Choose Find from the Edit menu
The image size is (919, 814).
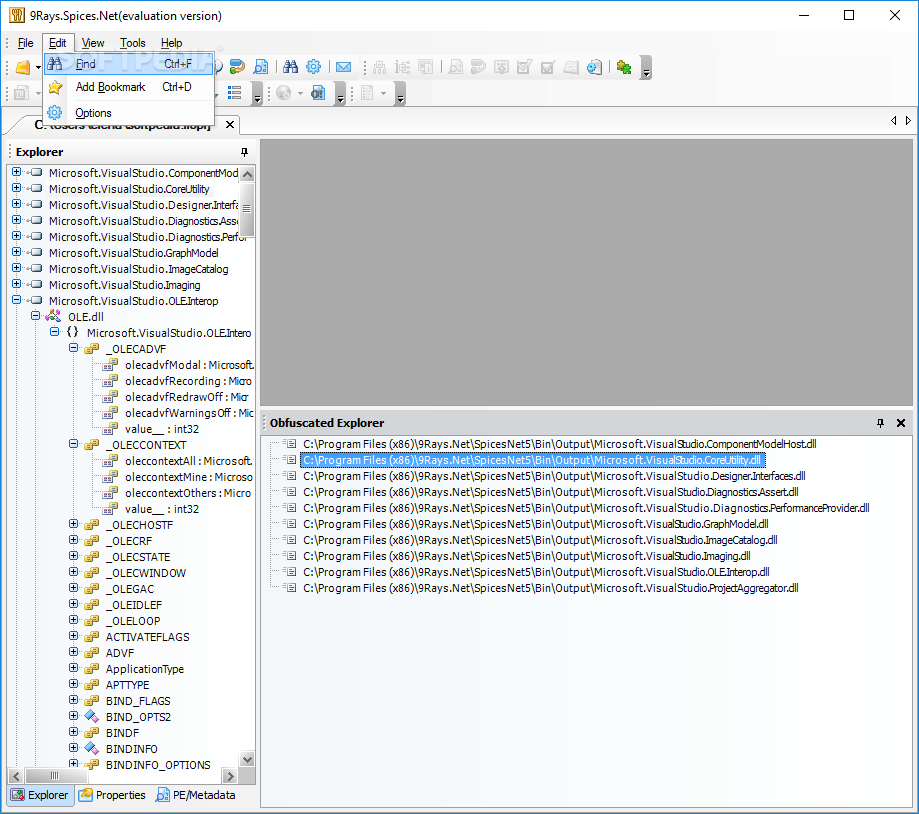[129, 64]
